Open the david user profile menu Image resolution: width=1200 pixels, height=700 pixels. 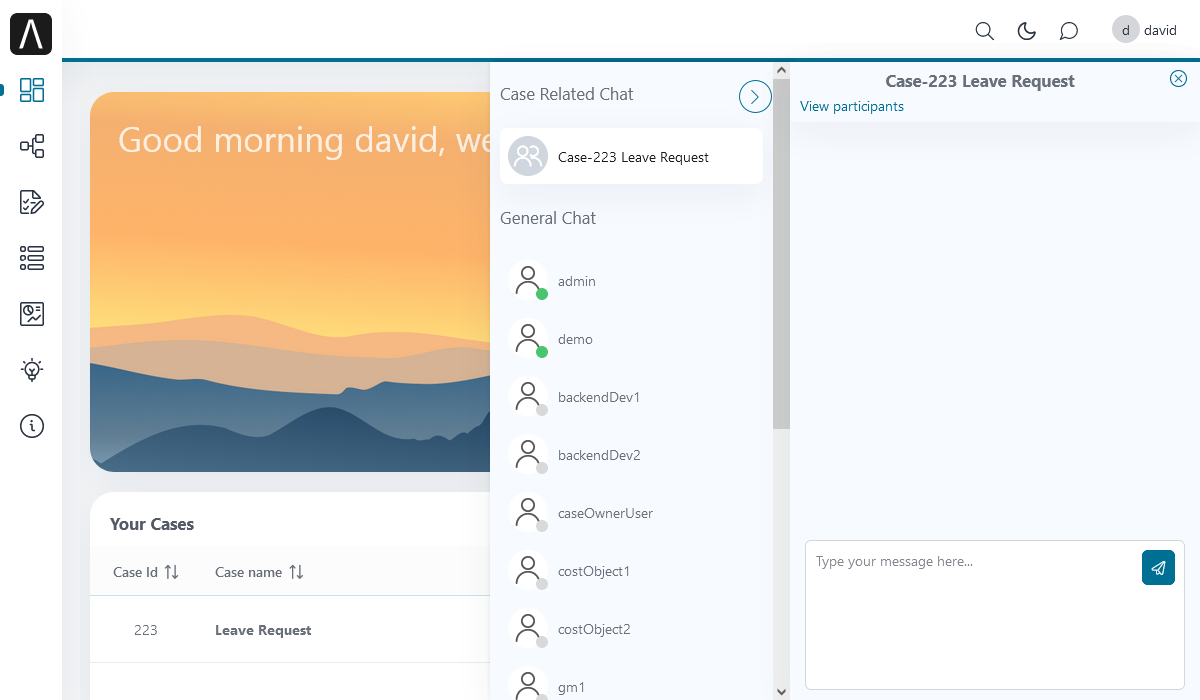[x=1145, y=30]
